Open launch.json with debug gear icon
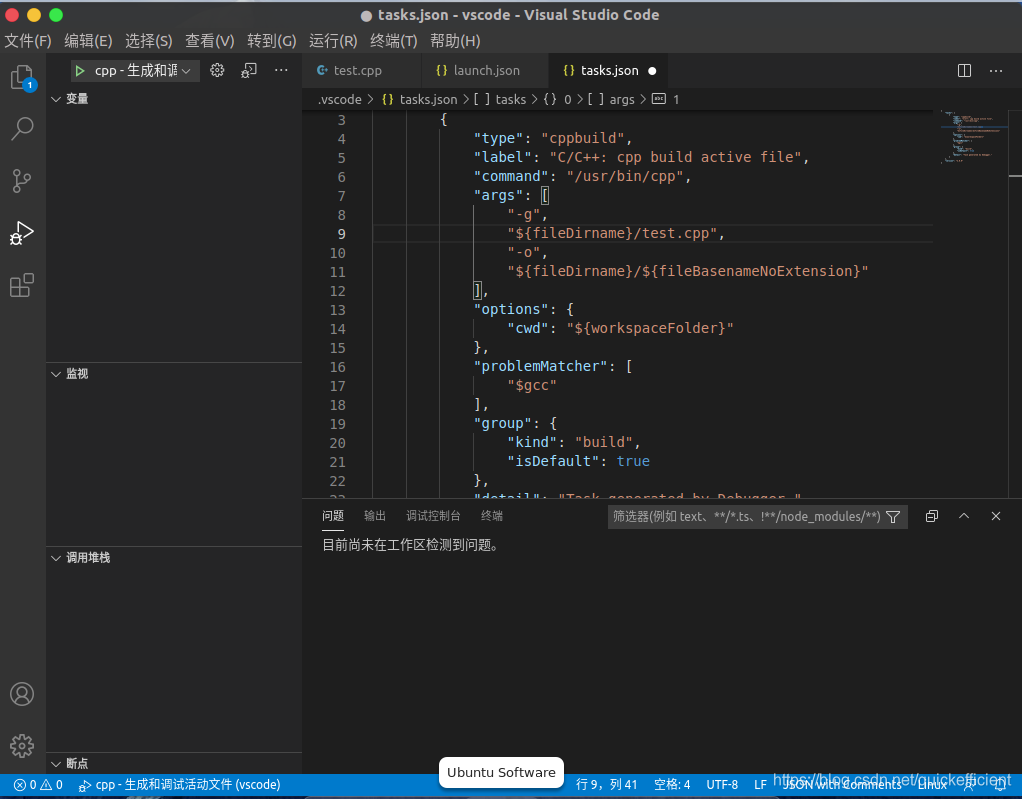Viewport: 1022px width, 799px height. click(x=217, y=70)
